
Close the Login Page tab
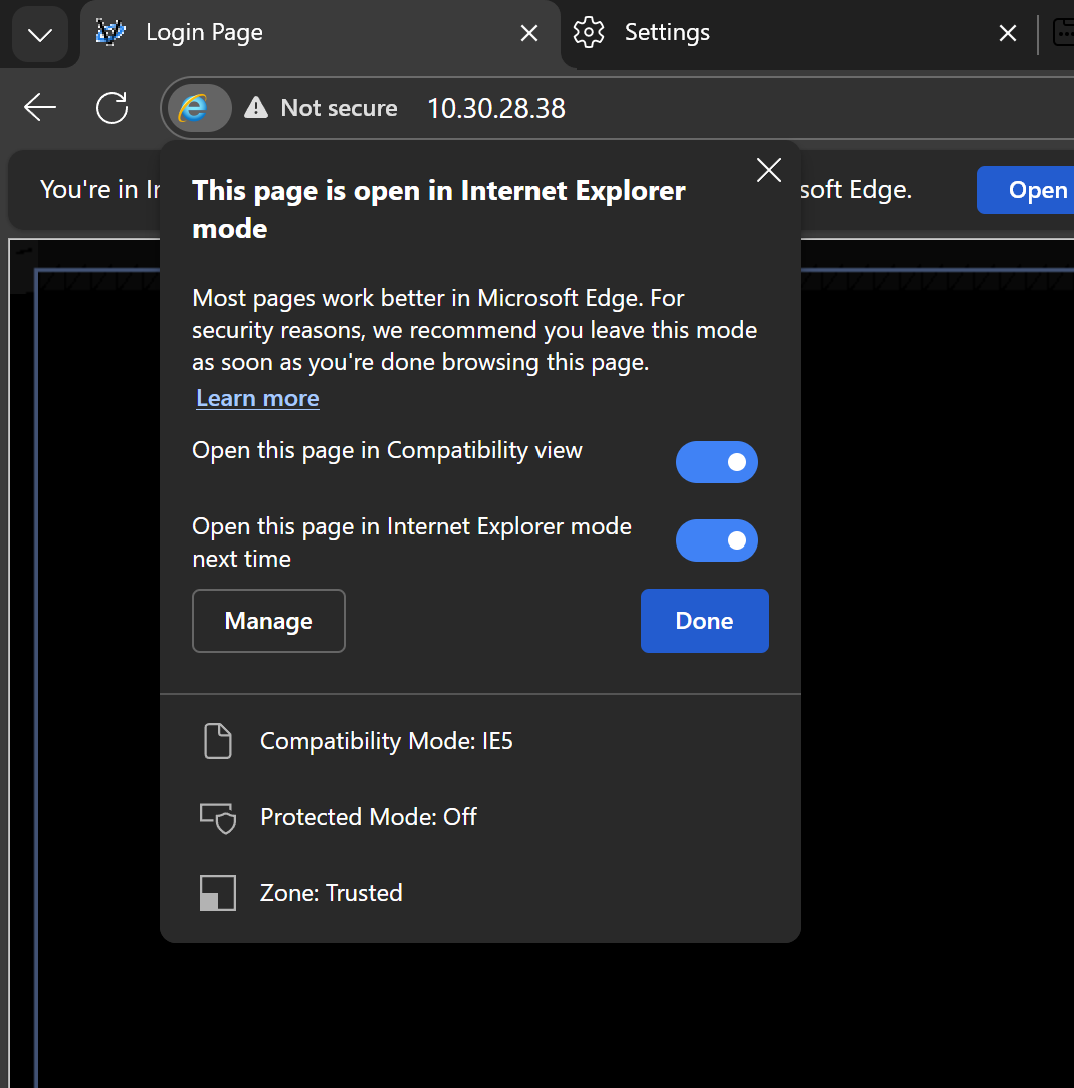pos(529,33)
